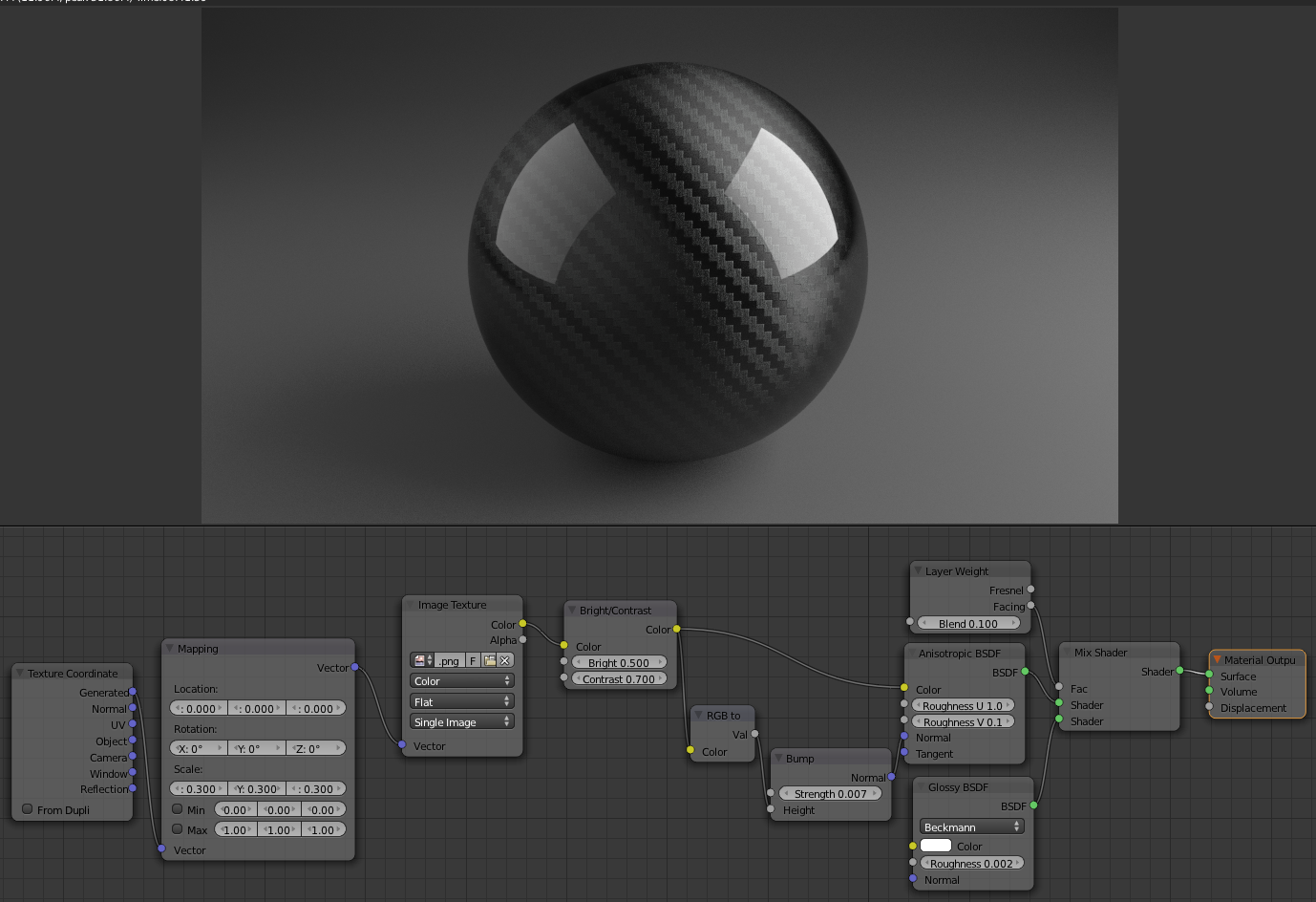The height and width of the screenshot is (902, 1316).
Task: Click the Facing output socket on Layer Weight
Action: [x=1030, y=606]
